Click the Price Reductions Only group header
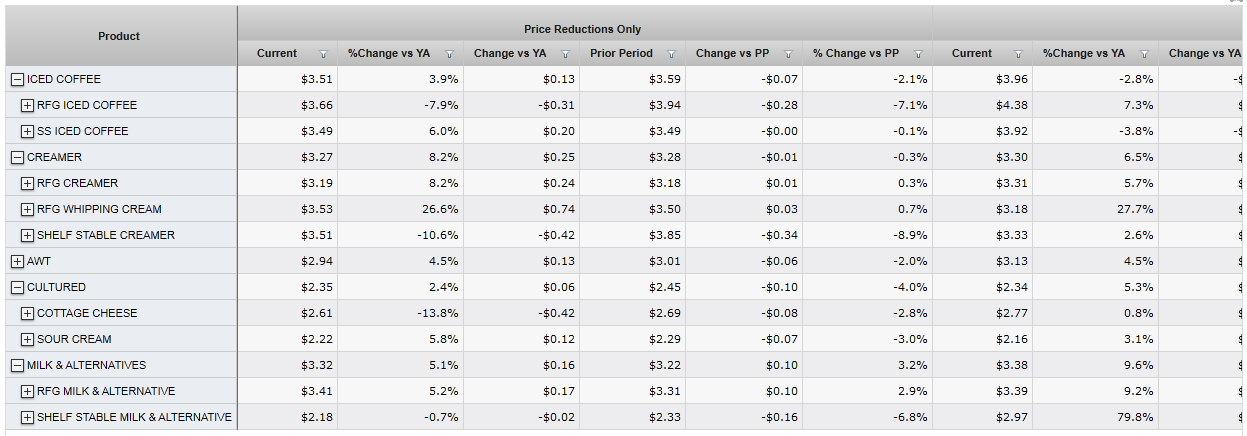The image size is (1247, 436). point(583,29)
